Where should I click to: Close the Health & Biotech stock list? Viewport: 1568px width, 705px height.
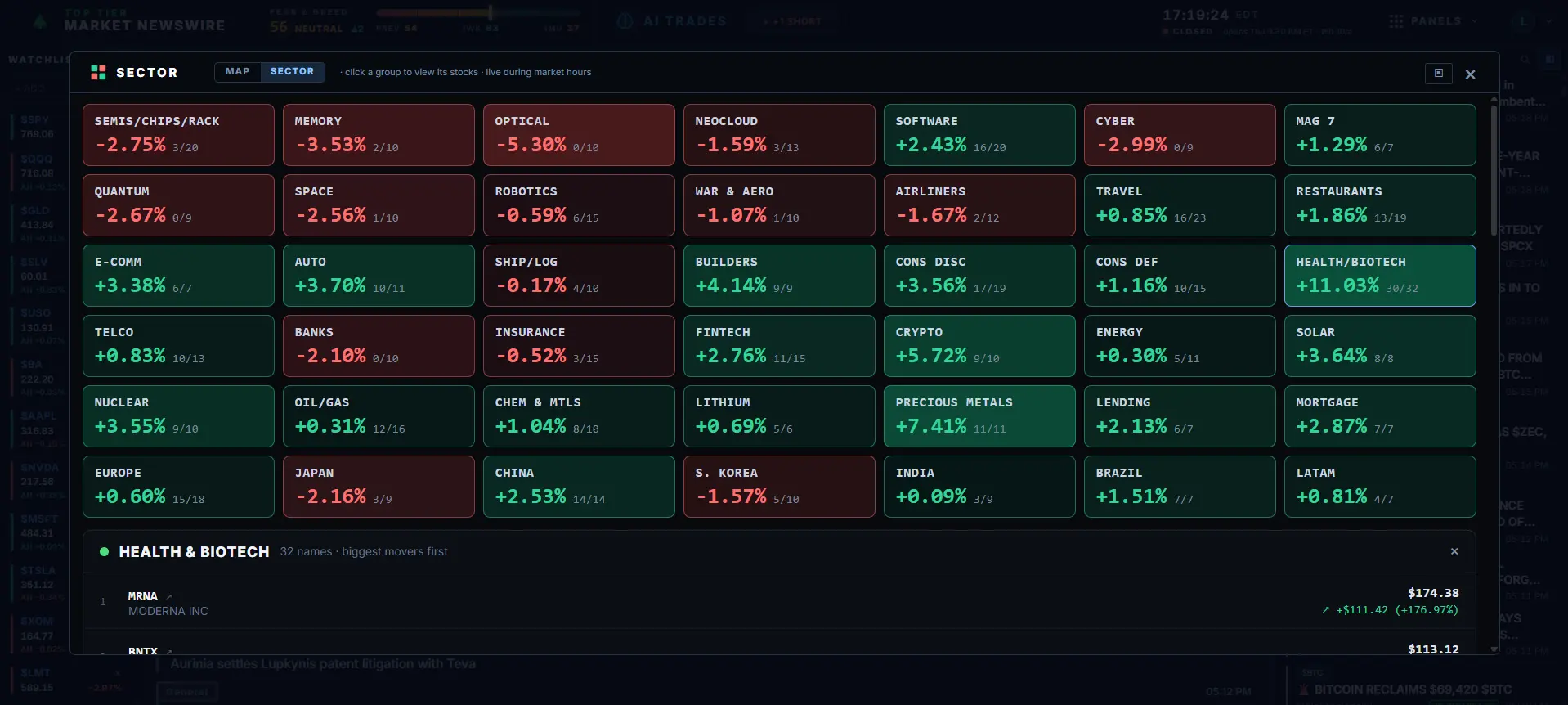coord(1454,551)
